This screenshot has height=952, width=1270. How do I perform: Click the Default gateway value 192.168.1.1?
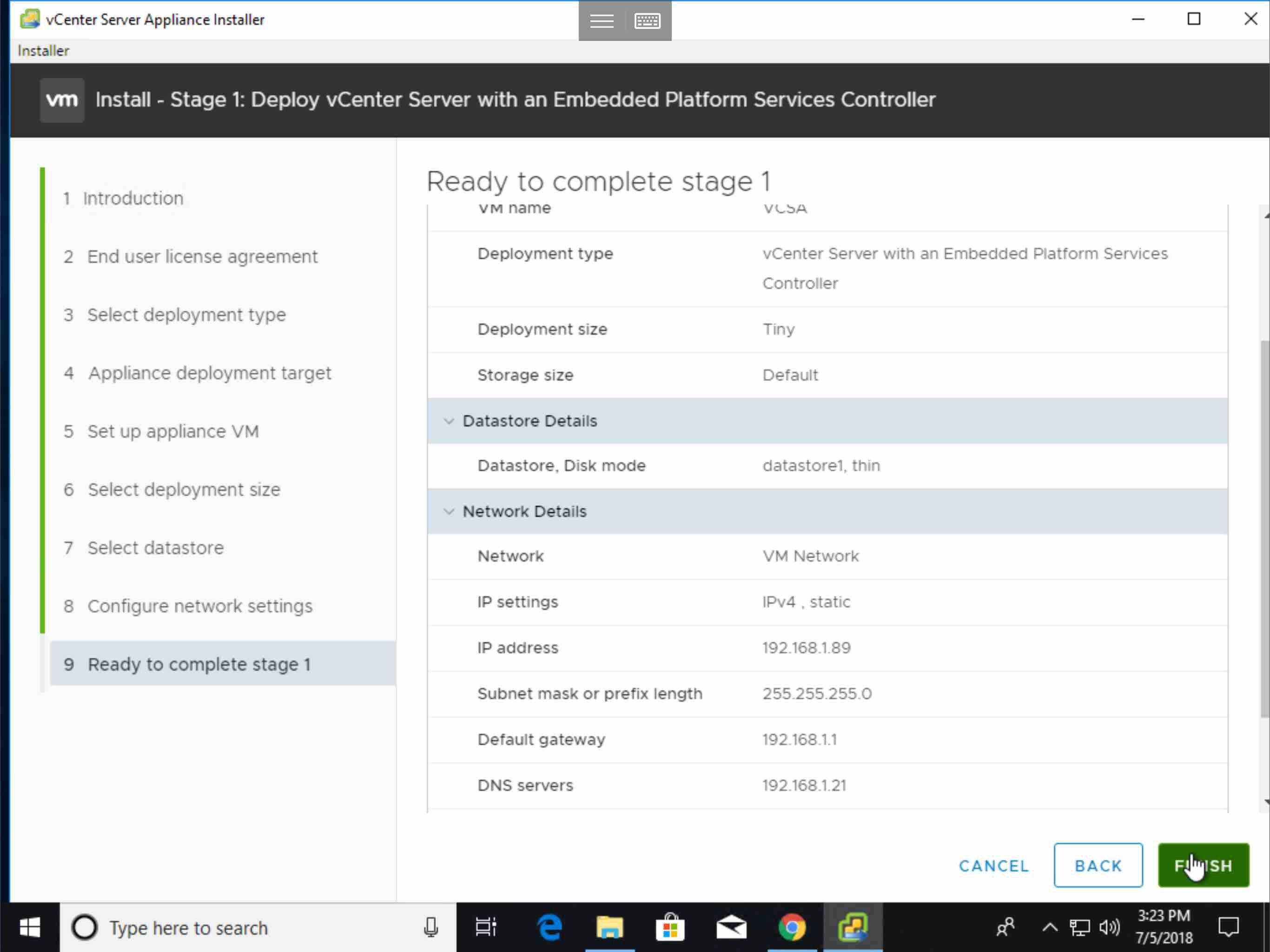[x=799, y=740]
